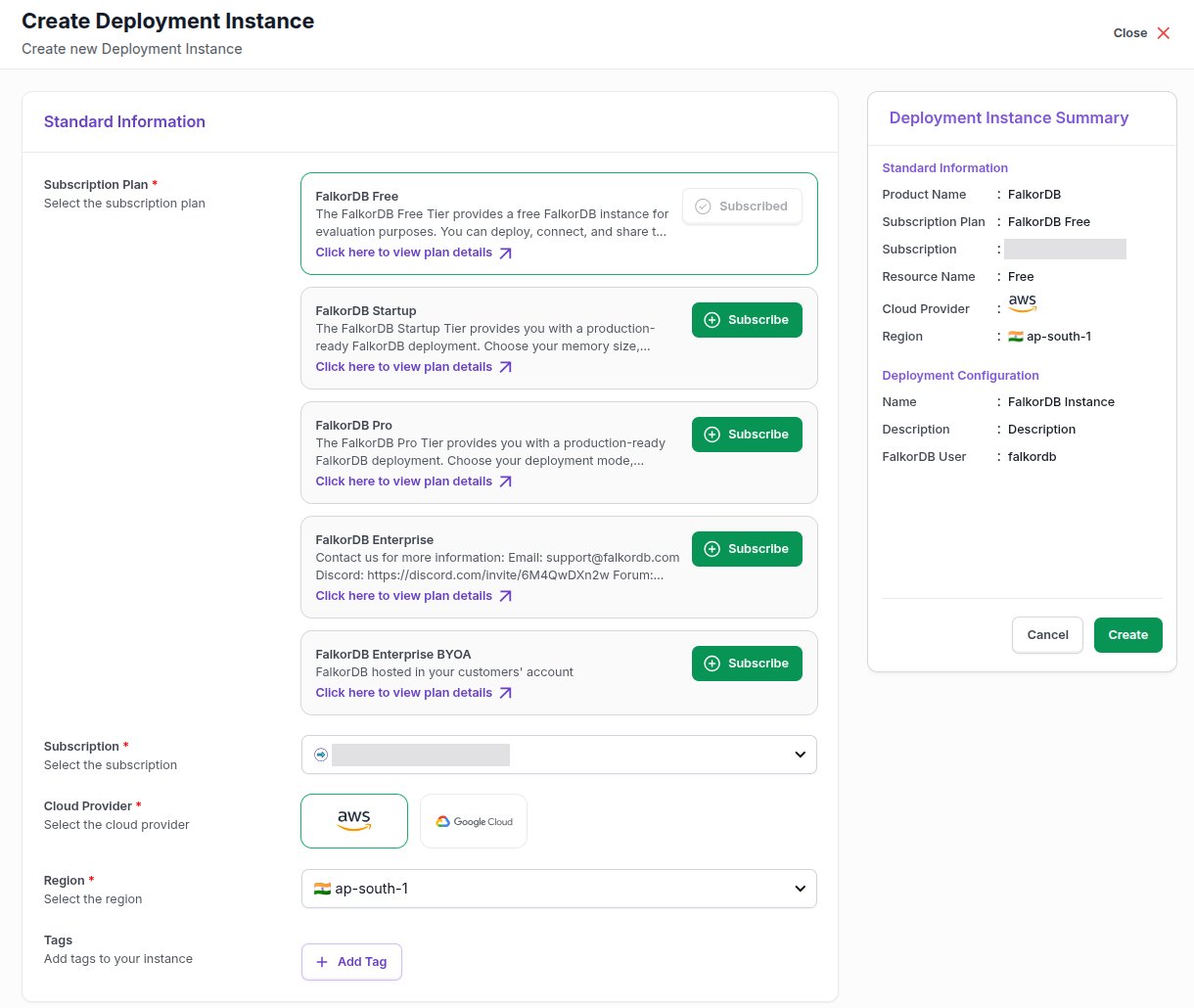The image size is (1194, 1008).
Task: Click the India flag in Region dropdown
Action: pyautogui.click(x=322, y=889)
